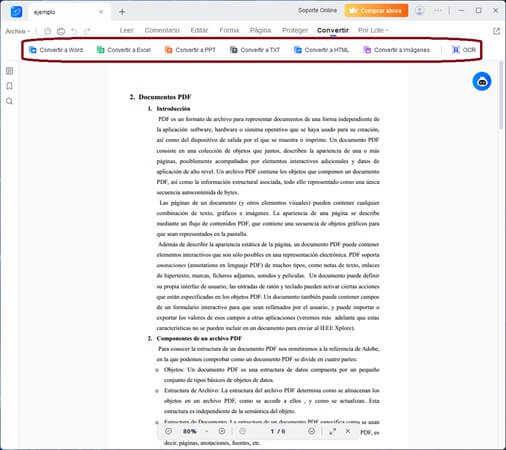Click the Convertir a TXT button
The height and width of the screenshot is (450, 506).
255,50
